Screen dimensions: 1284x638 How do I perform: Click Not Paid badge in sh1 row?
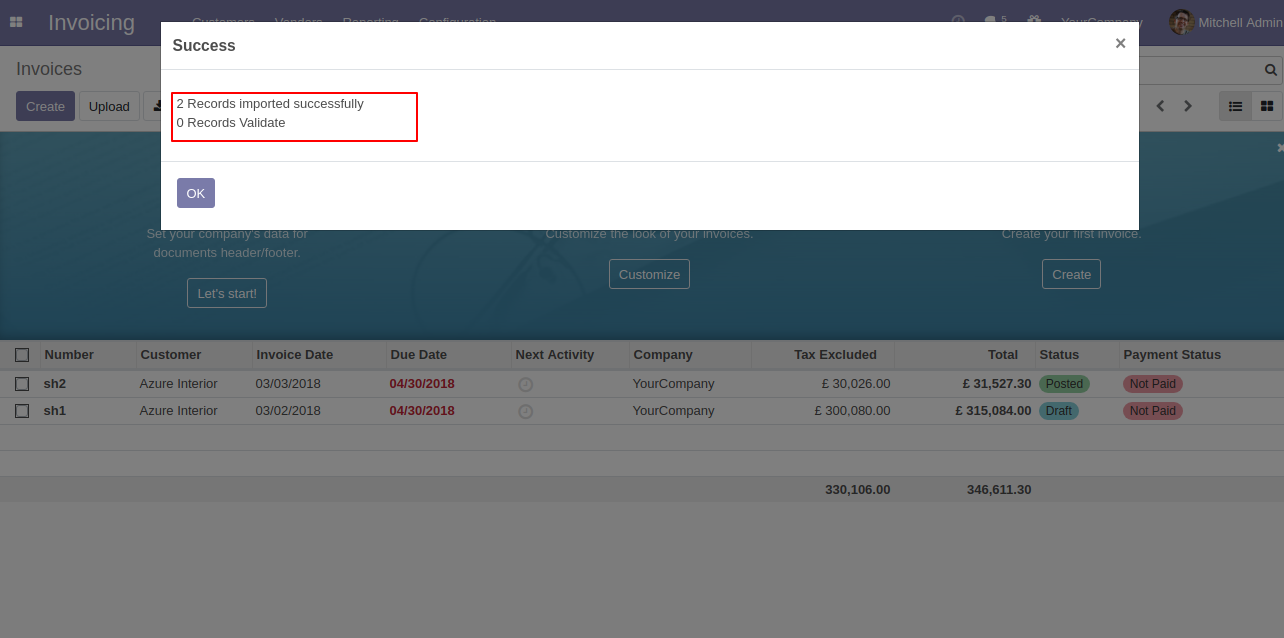tap(1153, 411)
